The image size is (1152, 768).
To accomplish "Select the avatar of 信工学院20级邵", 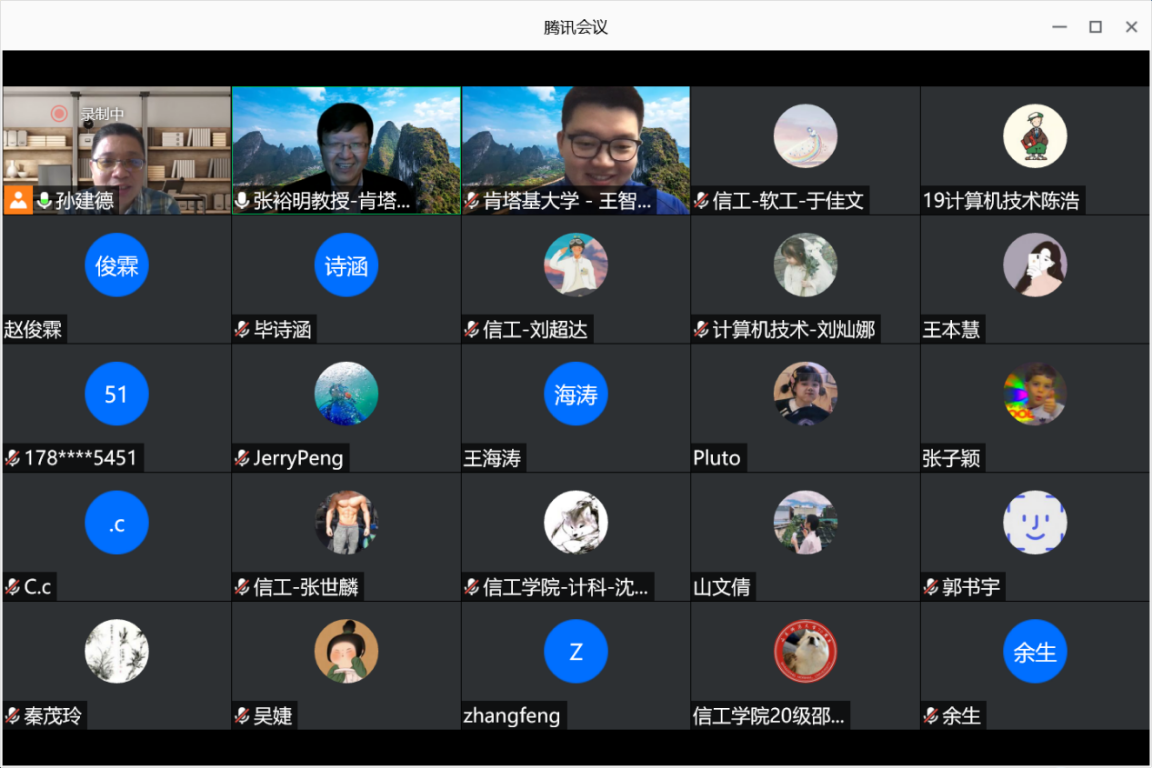I will pyautogui.click(x=805, y=651).
